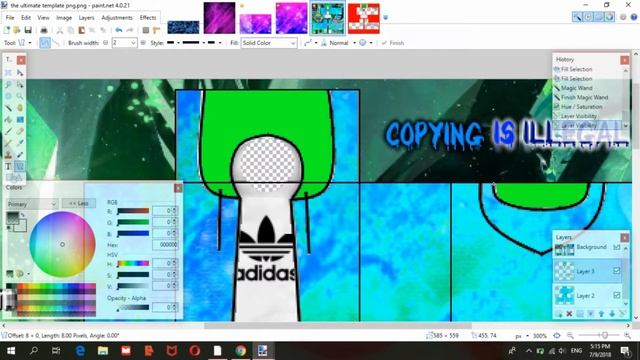
Task: Click the Print icon in the toolbar
Action: point(44,30)
